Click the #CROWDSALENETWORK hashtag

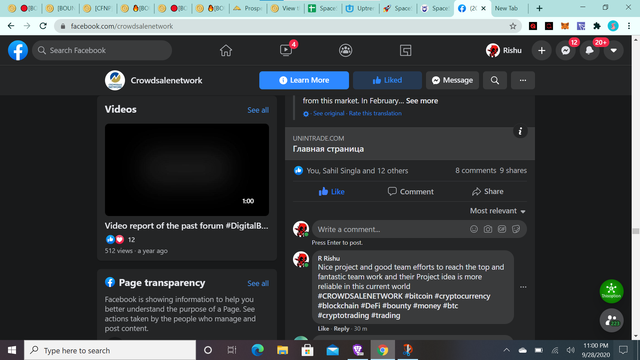360,296
